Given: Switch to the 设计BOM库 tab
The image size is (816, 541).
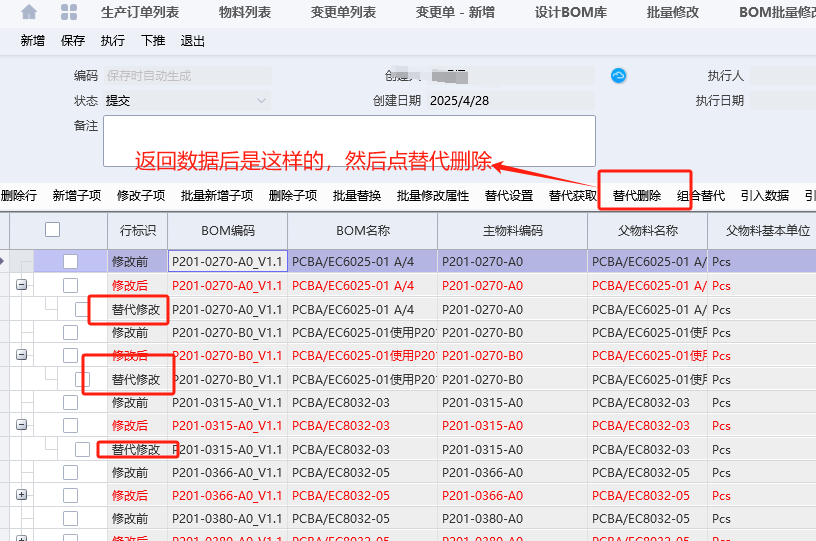Looking at the screenshot, I should [x=563, y=13].
